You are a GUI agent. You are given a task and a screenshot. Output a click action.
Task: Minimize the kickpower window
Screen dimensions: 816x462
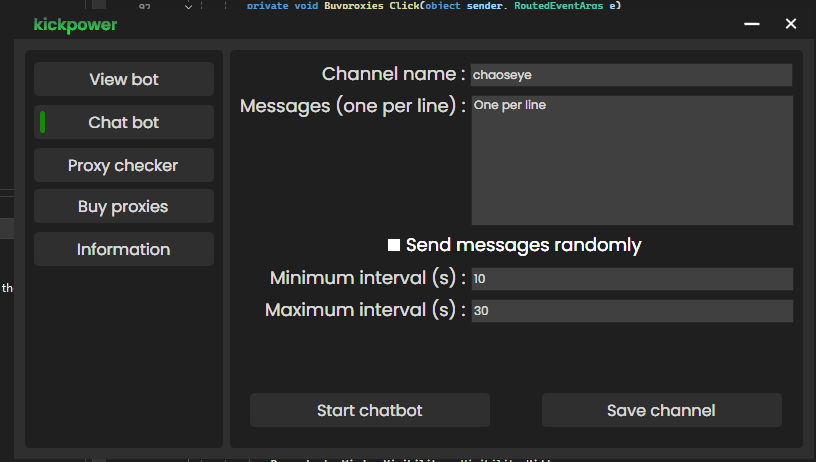click(752, 24)
